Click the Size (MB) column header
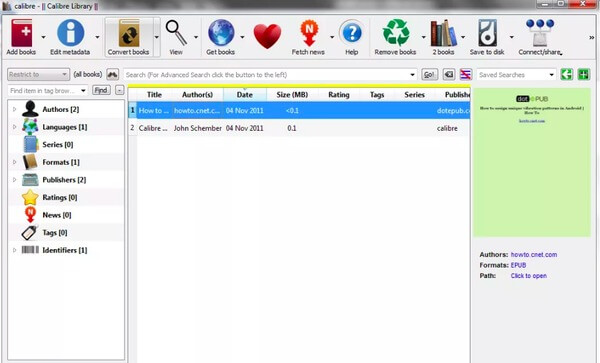Viewport: 600px width, 363px height. click(x=292, y=94)
